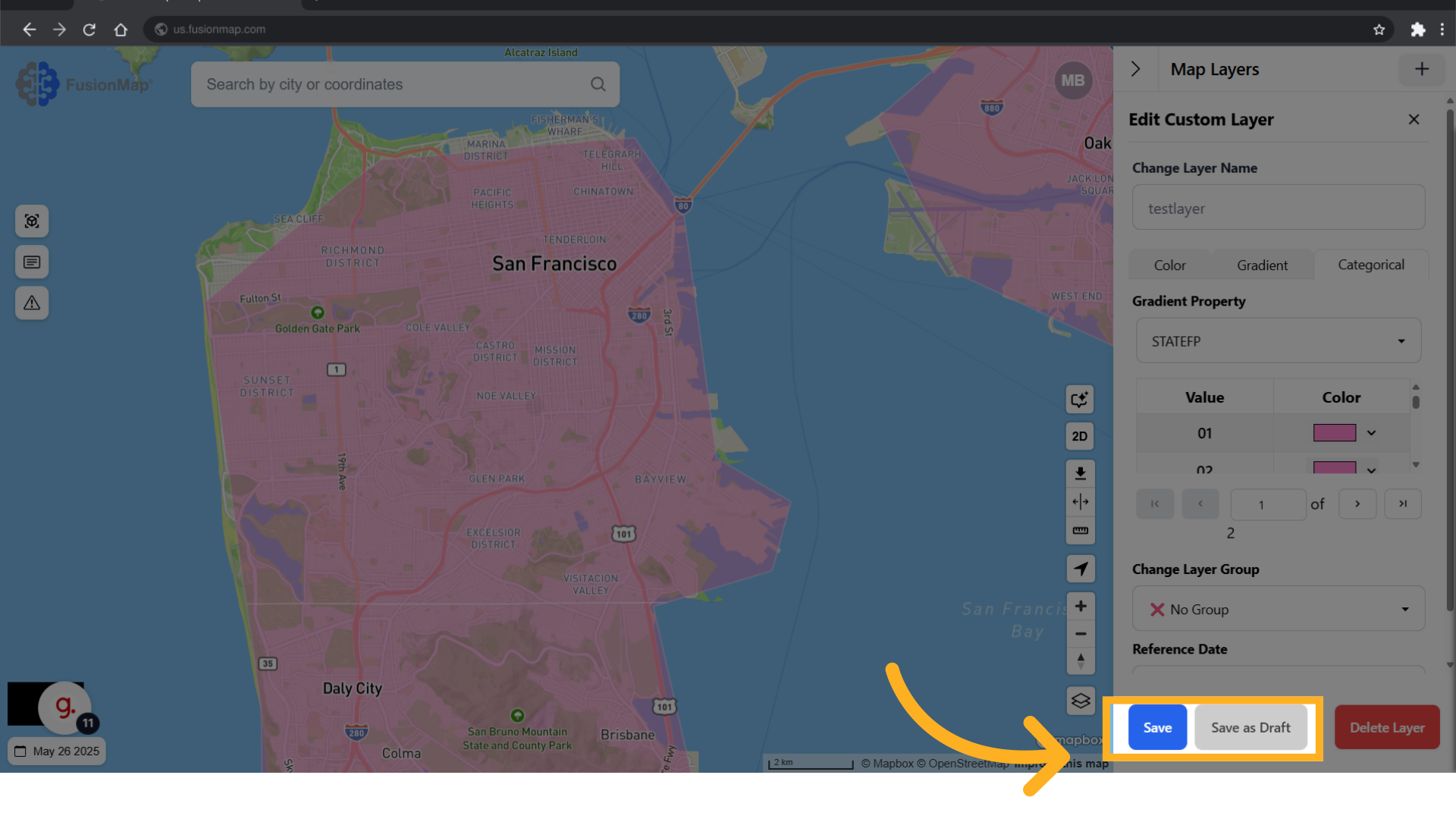The width and height of the screenshot is (1456, 819).
Task: Activate the screenshot capture tool
Action: (x=32, y=221)
